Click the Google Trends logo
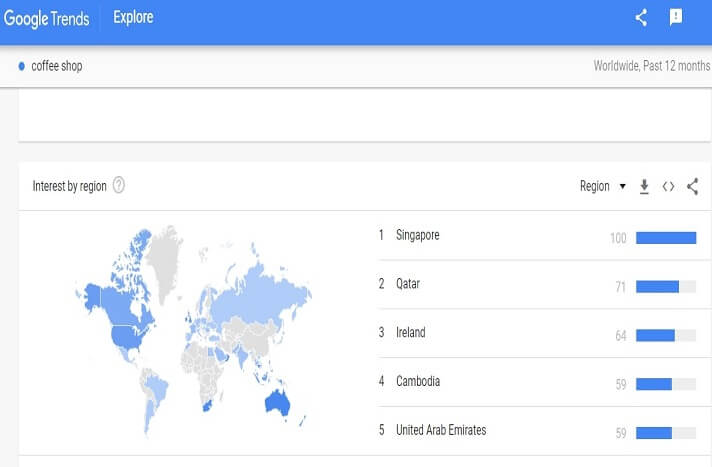This screenshot has width=712, height=467. 46,18
